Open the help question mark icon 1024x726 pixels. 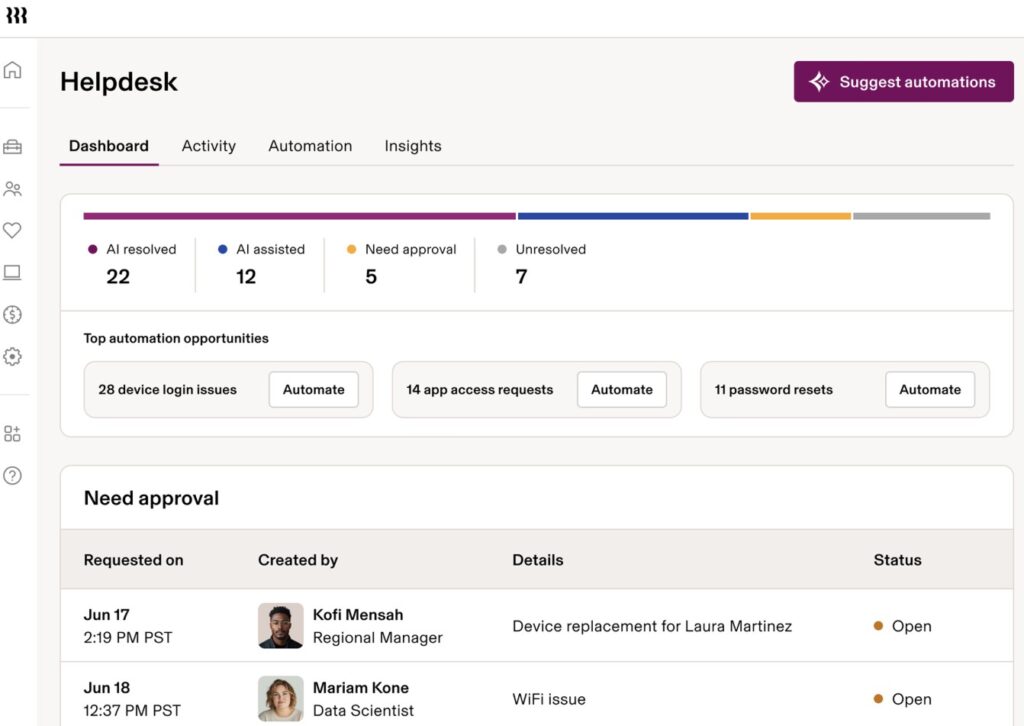12,475
